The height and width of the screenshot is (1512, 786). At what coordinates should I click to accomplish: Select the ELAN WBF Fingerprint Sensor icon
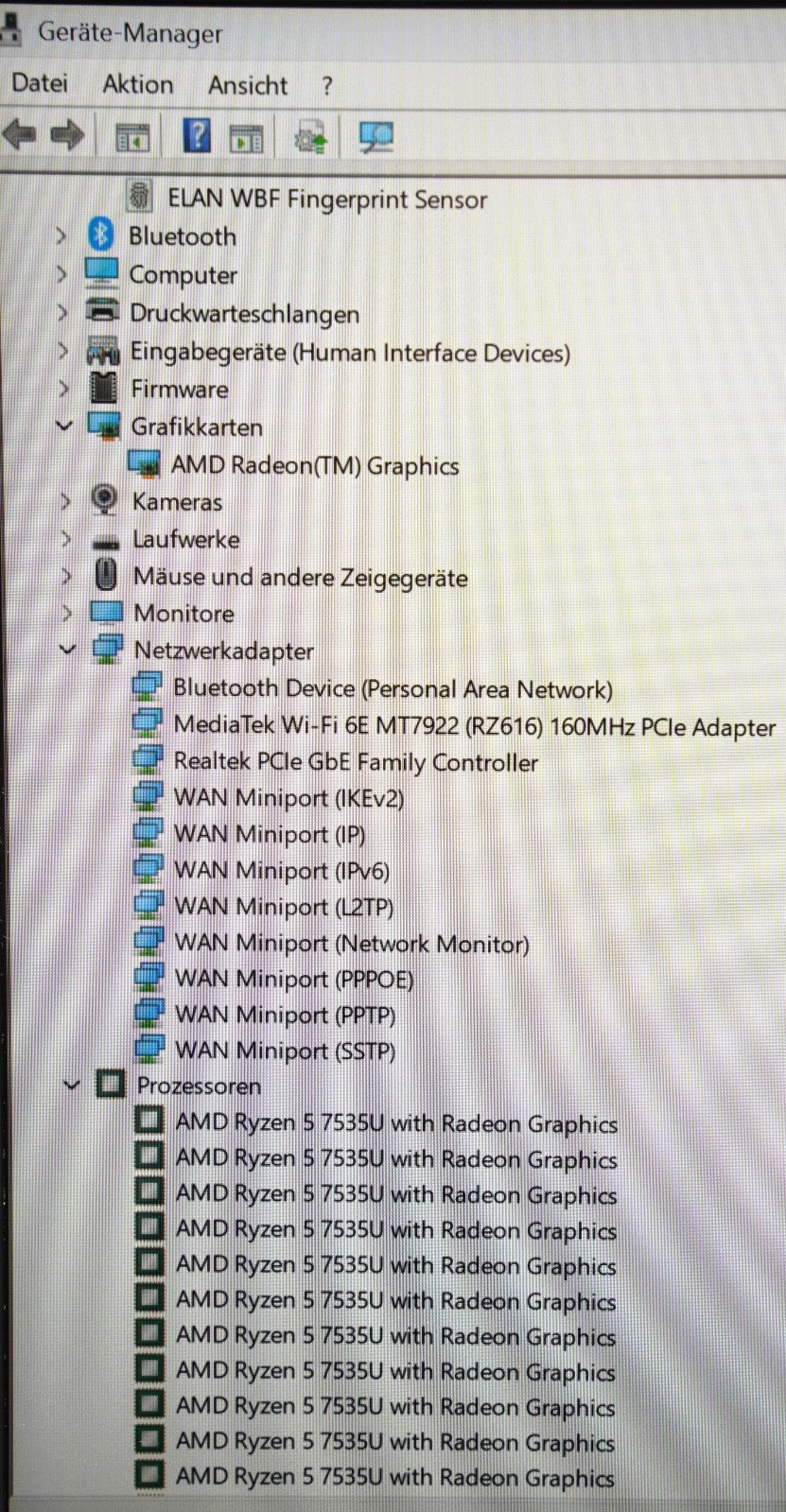[141, 196]
